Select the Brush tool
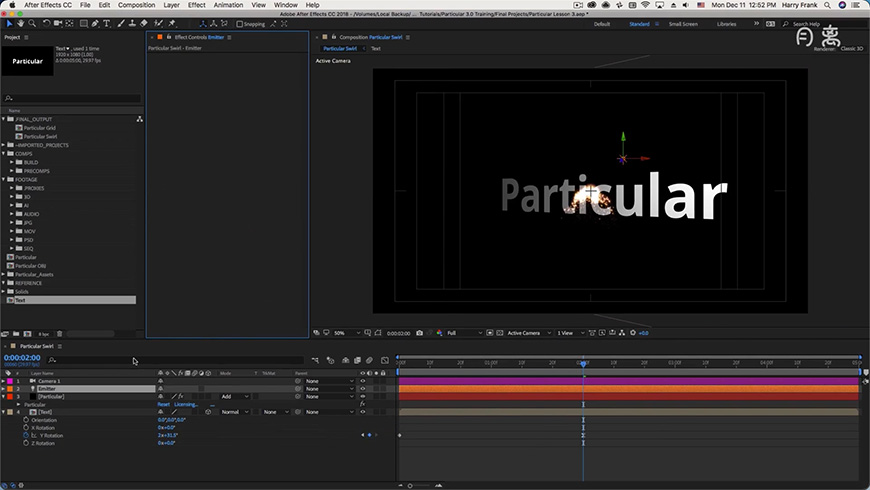 (x=121, y=24)
